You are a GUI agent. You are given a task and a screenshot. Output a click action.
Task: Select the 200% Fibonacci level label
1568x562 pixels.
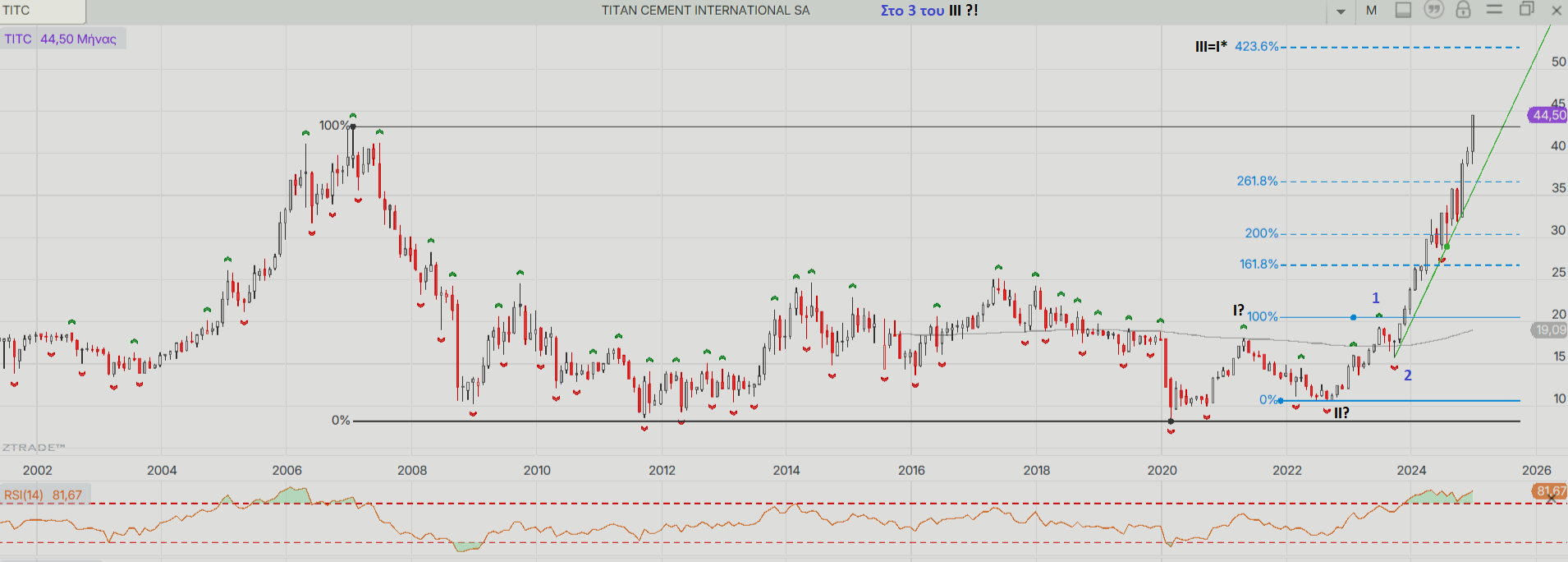click(1262, 233)
